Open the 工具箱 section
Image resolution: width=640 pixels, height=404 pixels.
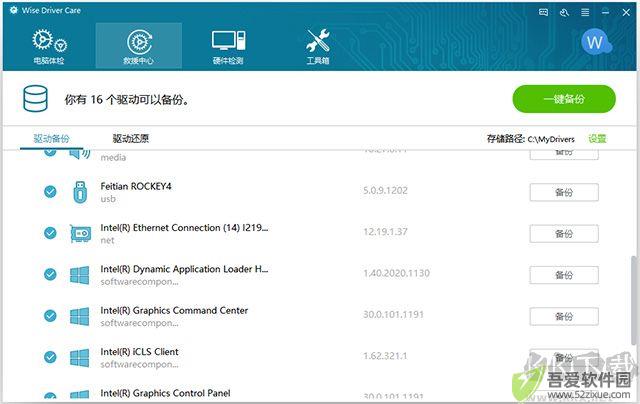click(318, 47)
